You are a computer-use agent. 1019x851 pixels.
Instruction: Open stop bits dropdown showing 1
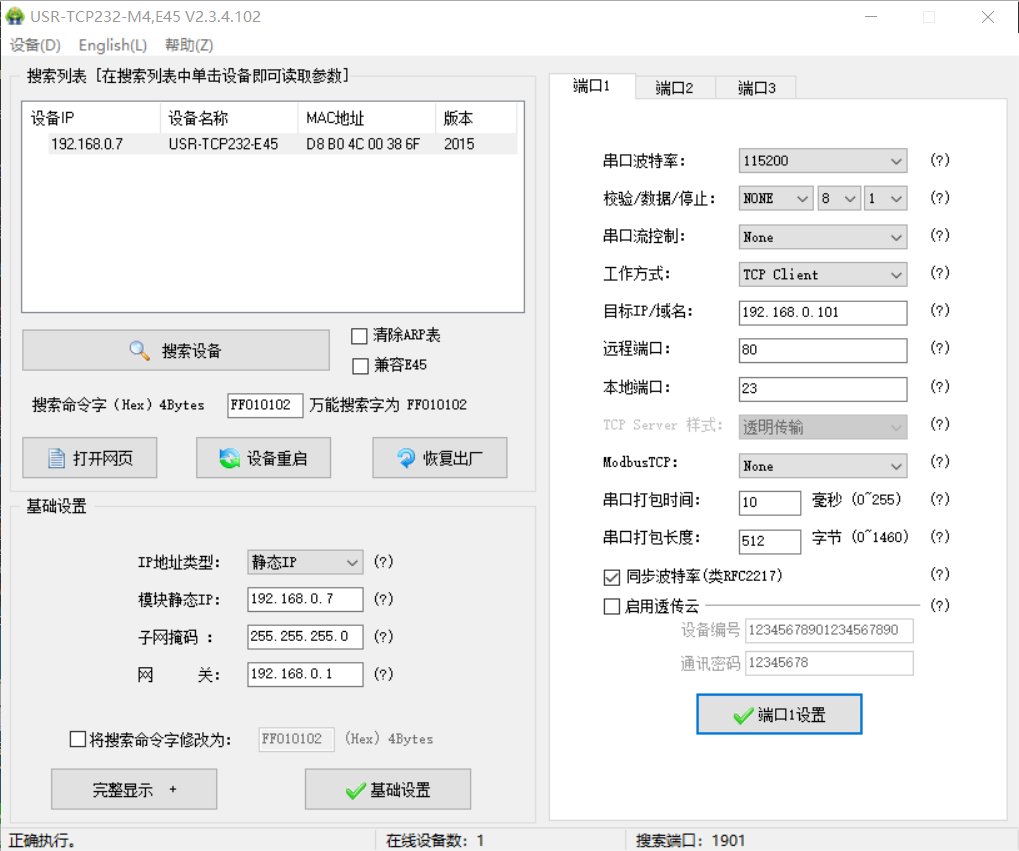pos(886,198)
